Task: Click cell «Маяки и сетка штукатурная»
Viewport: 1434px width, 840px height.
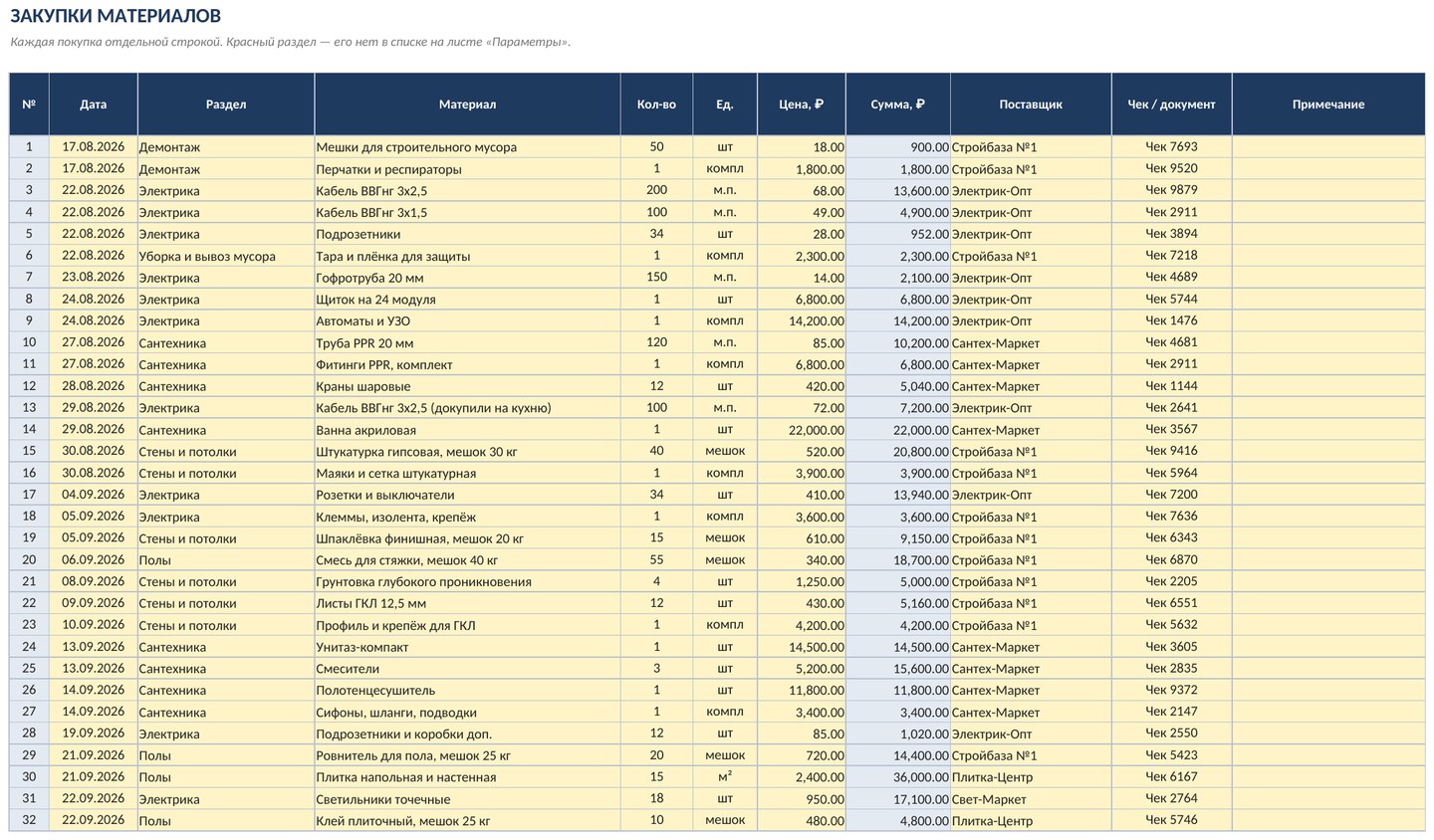Action: [x=467, y=473]
